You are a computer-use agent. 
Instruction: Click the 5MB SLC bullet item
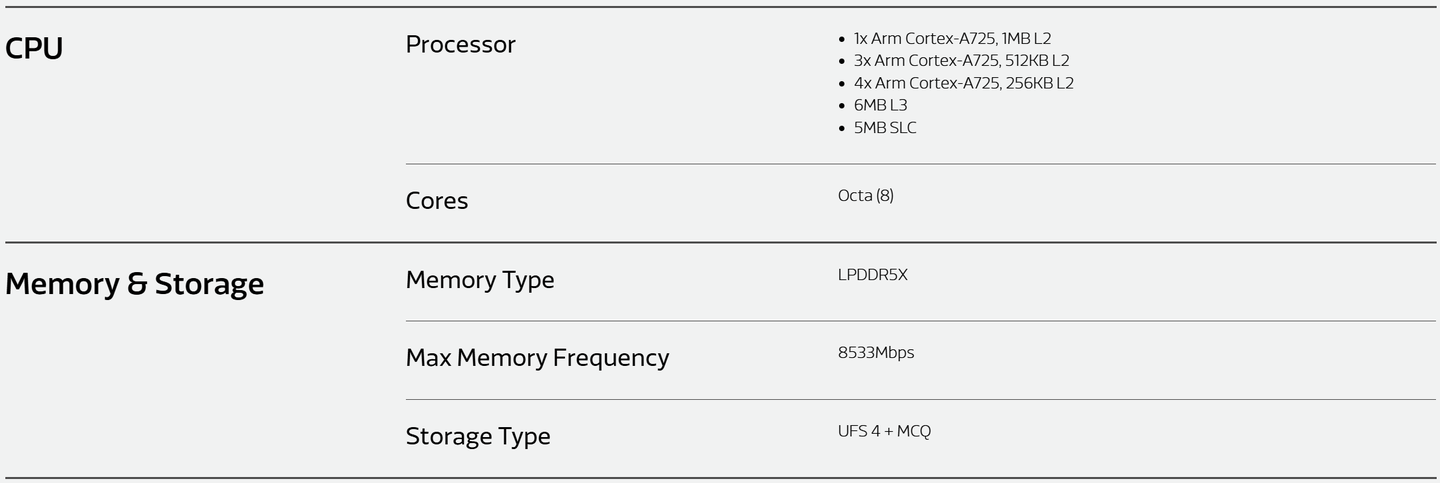[x=885, y=128]
